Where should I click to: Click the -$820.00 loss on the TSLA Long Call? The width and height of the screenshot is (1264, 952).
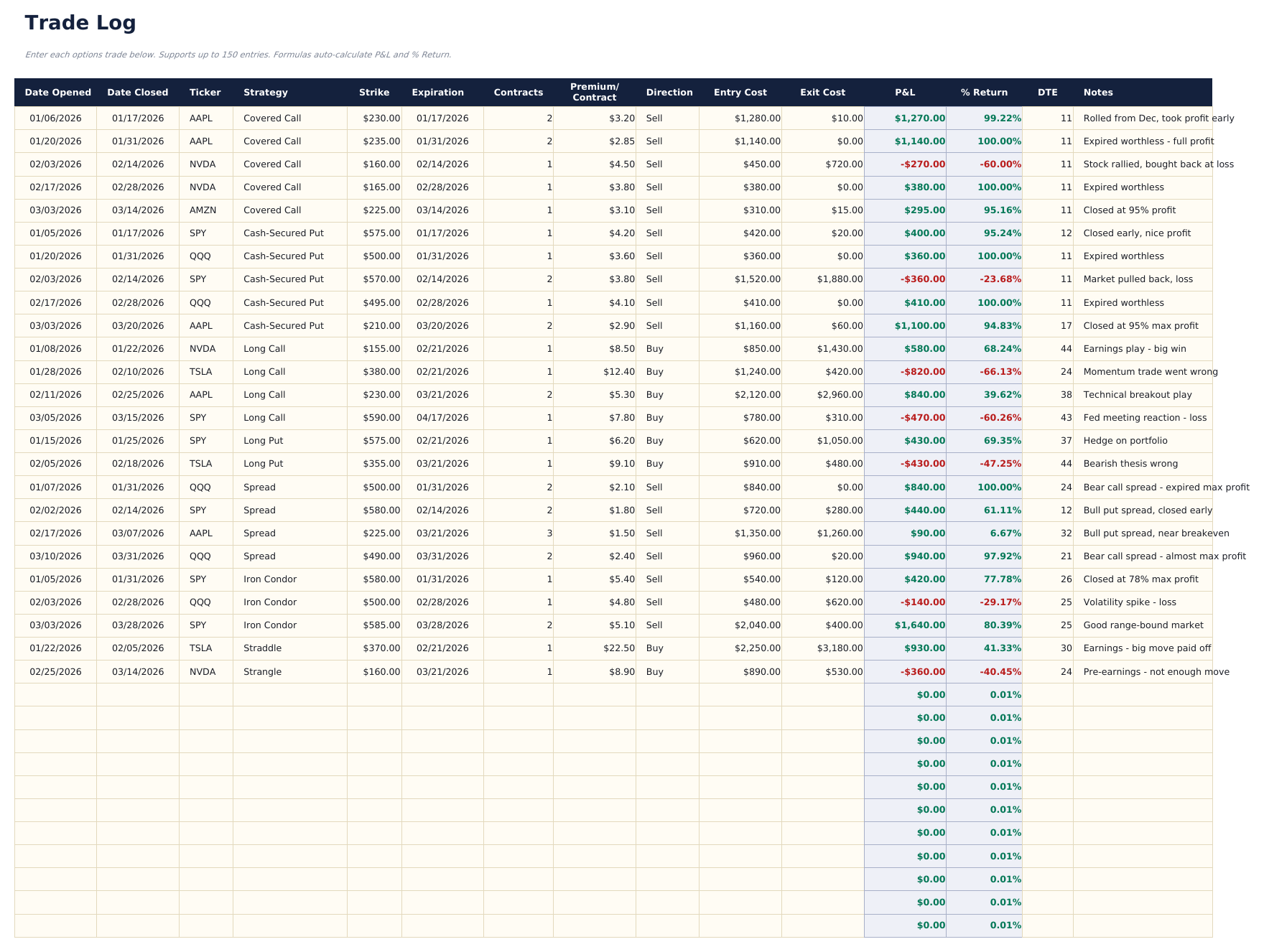(922, 372)
